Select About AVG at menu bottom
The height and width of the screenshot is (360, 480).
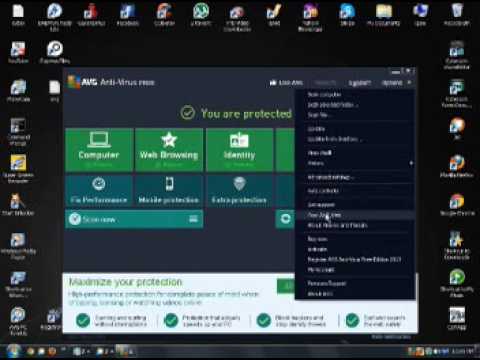[320, 294]
